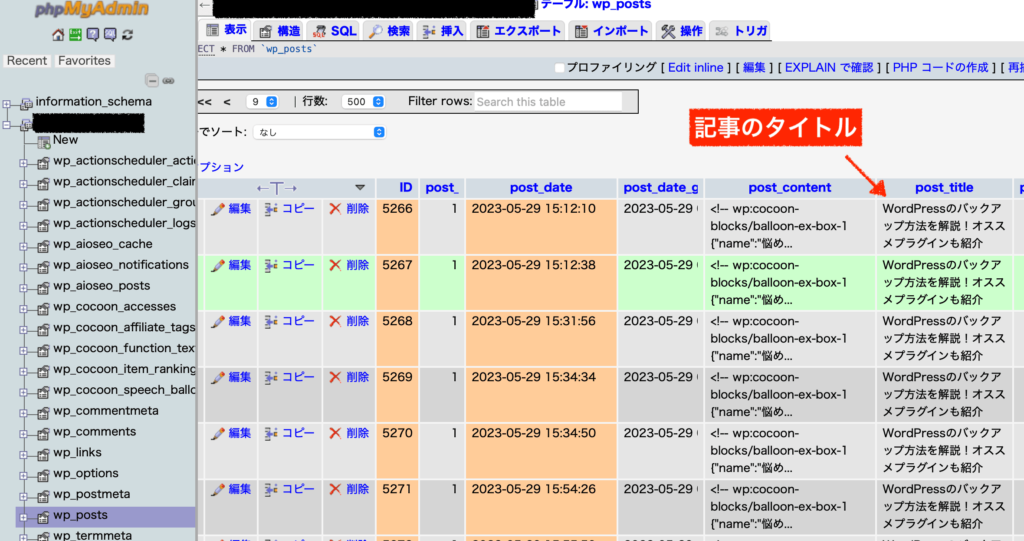
Task: Expand the wp_links table node
Action: (x=24, y=454)
